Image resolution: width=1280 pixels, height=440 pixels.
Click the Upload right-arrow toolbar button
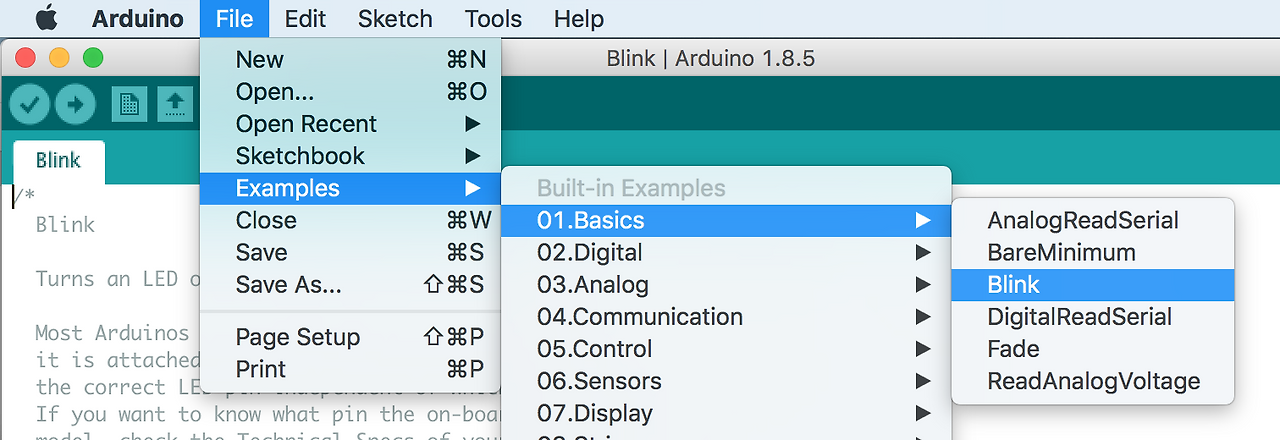click(75, 103)
